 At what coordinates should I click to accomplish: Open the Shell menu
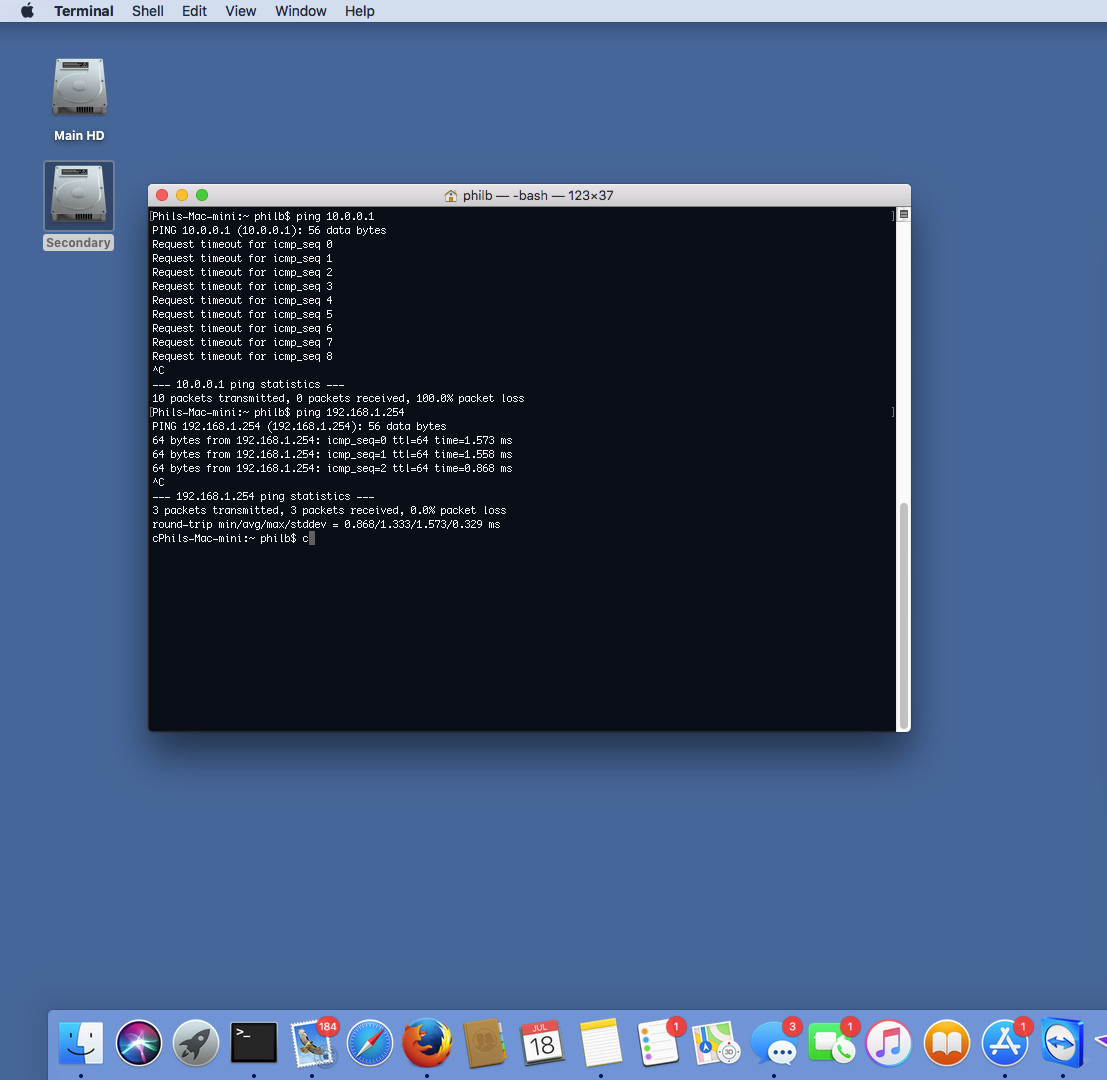pyautogui.click(x=148, y=11)
